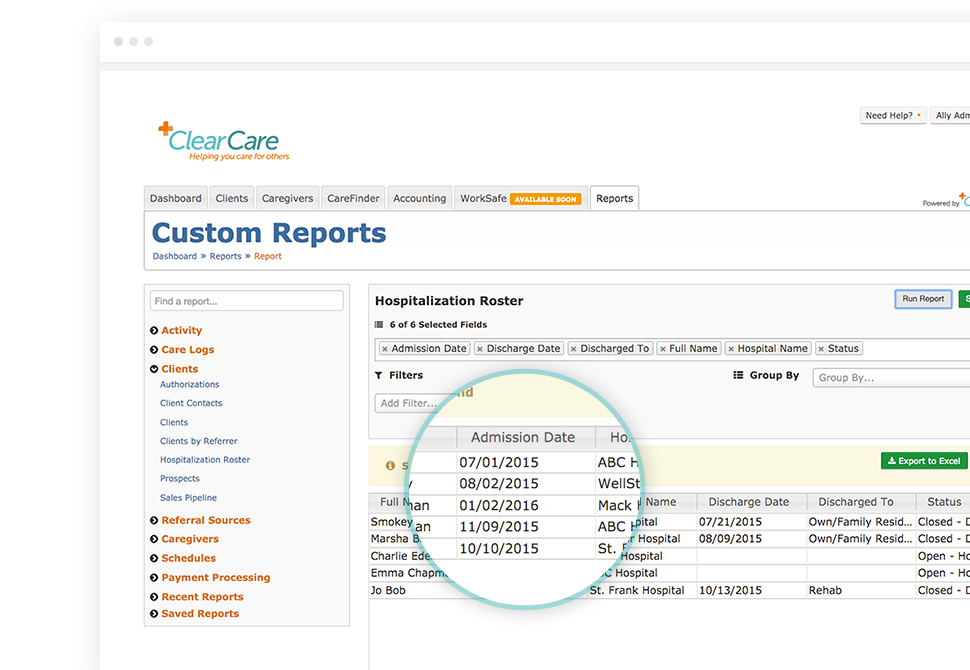Expand the Referral Sources category
Screen dimensions: 970x670
[154, 520]
